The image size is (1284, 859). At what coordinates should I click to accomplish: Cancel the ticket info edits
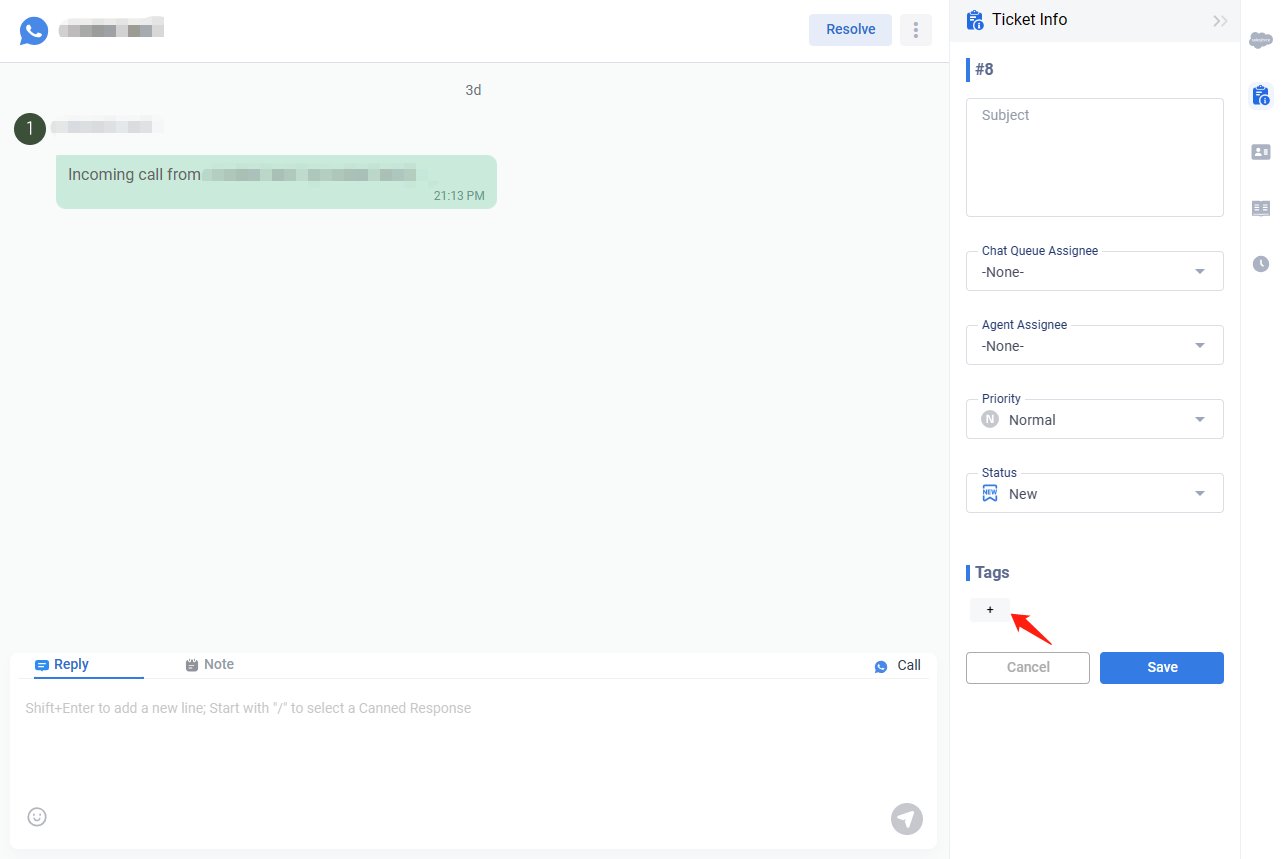[x=1027, y=668]
